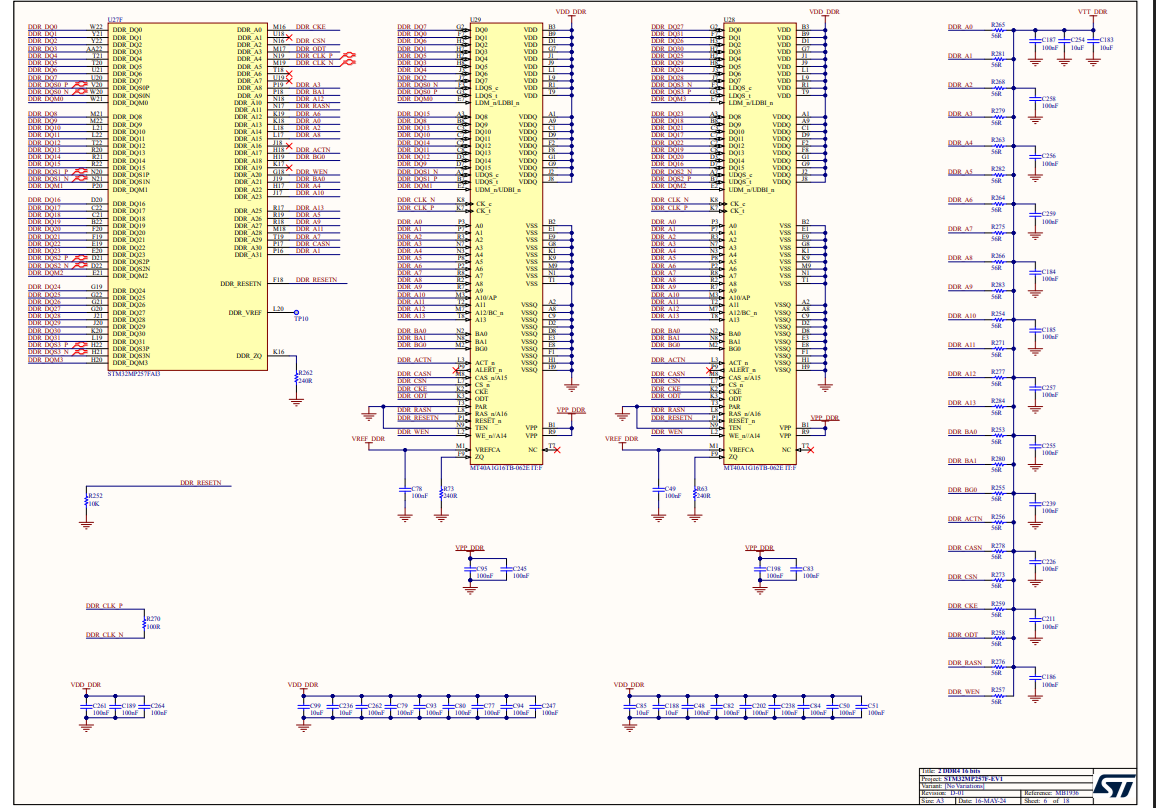Click resistor 'R279' on DDR_A3

coord(997,116)
